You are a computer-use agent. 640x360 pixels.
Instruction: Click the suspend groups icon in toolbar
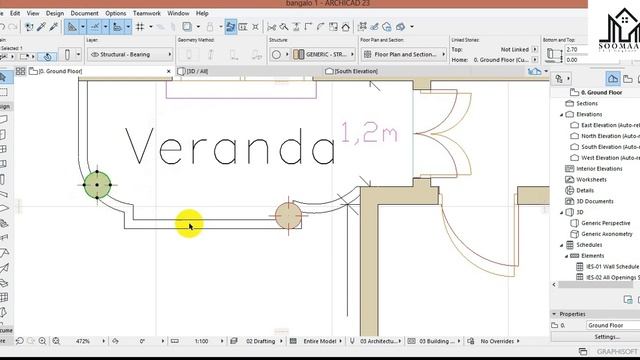pos(362,27)
